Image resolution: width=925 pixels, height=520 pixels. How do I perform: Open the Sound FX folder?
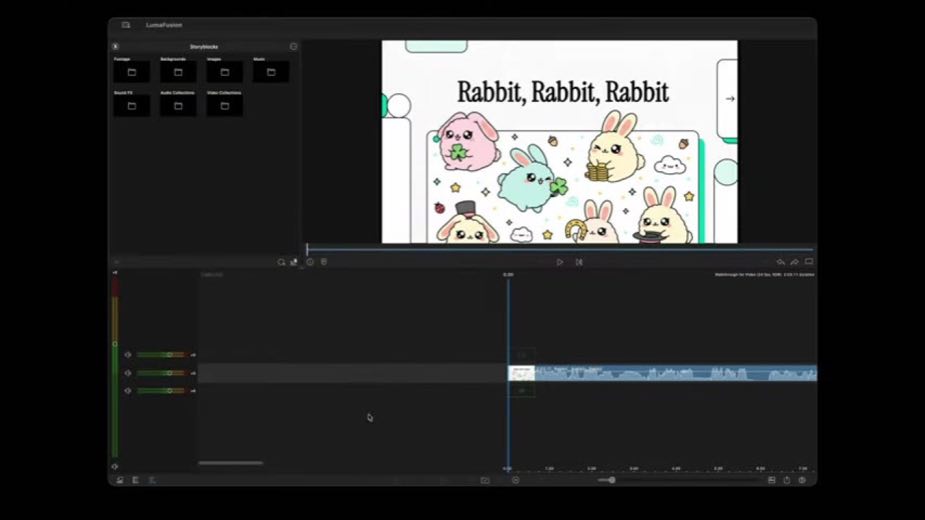pyautogui.click(x=132, y=106)
